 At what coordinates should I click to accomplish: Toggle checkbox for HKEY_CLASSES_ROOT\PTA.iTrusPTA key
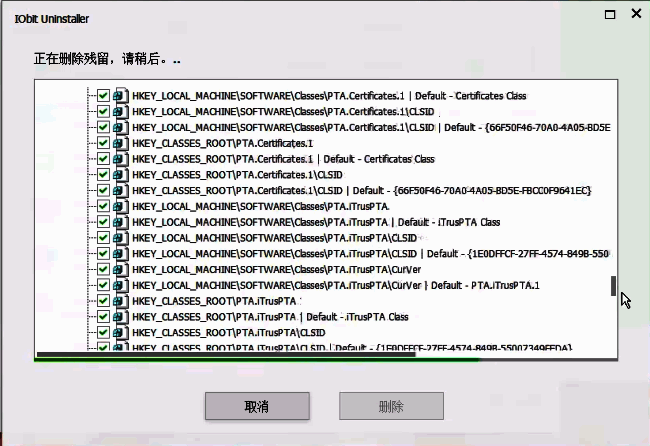[103, 301]
